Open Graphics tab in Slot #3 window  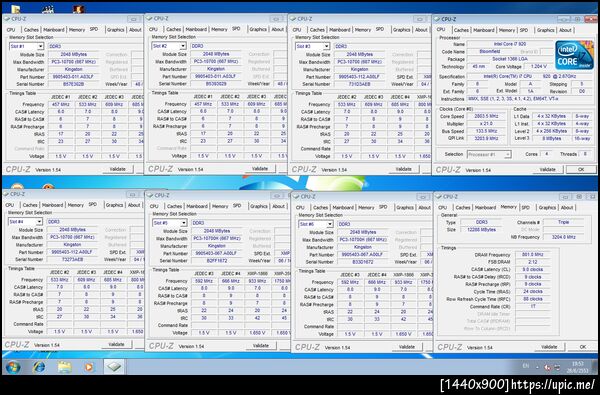(x=401, y=29)
